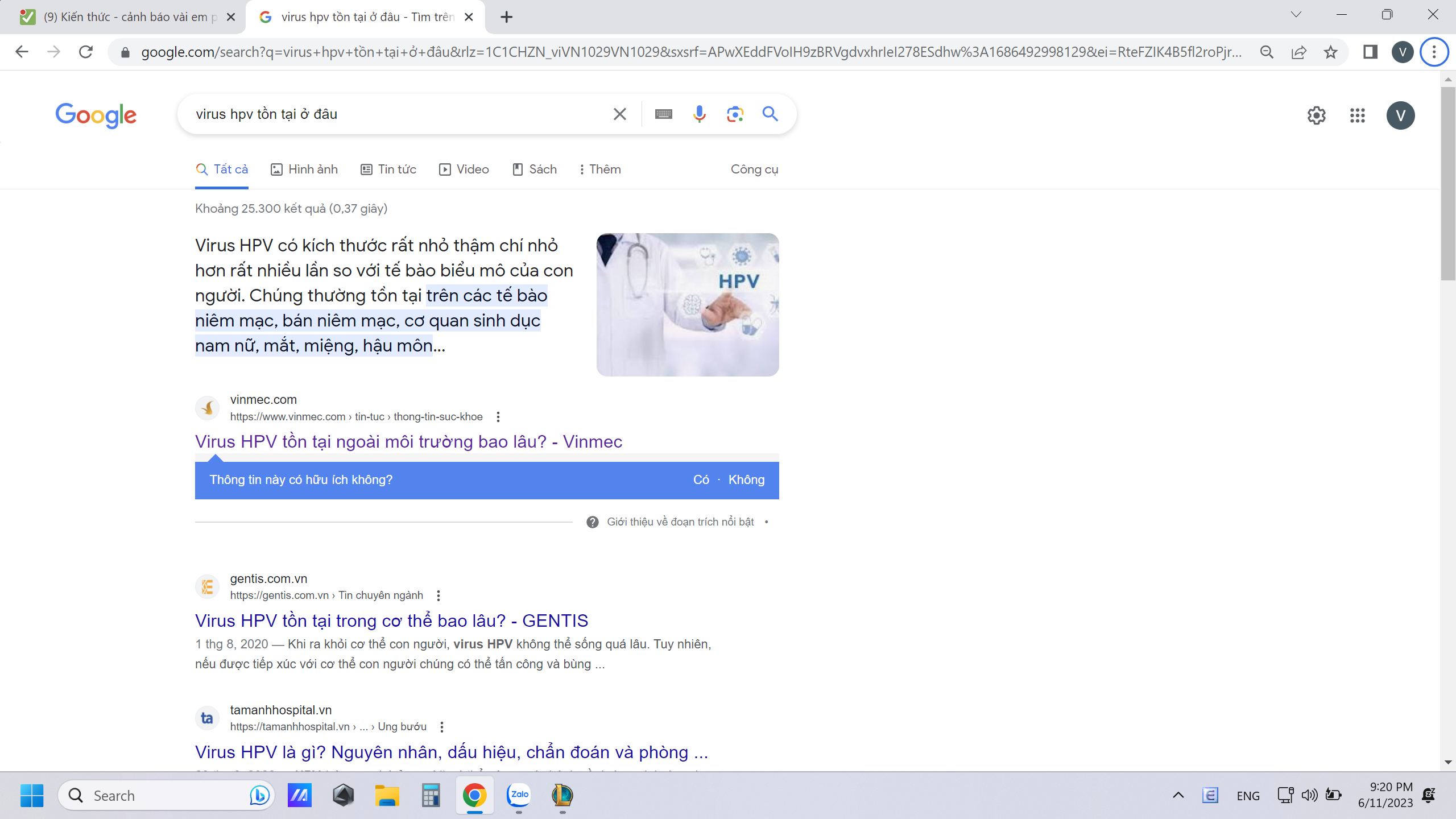Toggle Chrome side panel
The height and width of the screenshot is (819, 1456).
1370,52
